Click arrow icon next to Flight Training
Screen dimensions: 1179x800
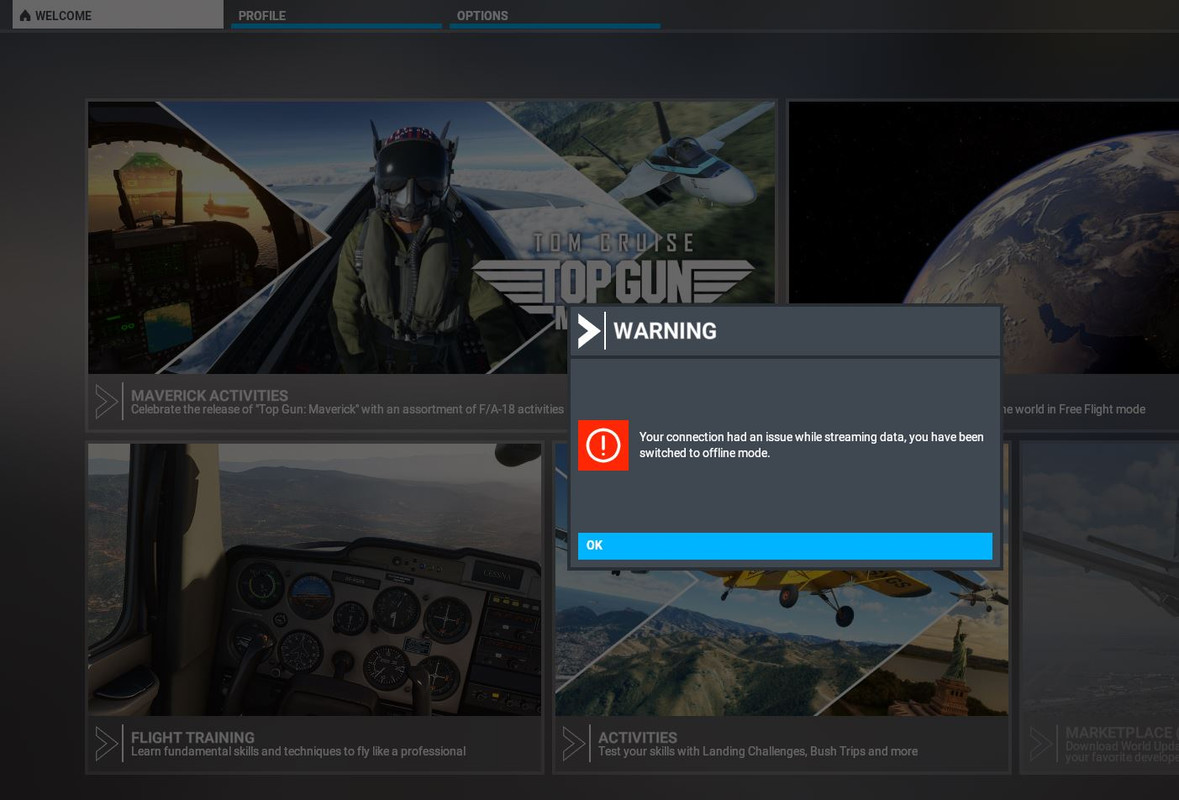[x=106, y=744]
